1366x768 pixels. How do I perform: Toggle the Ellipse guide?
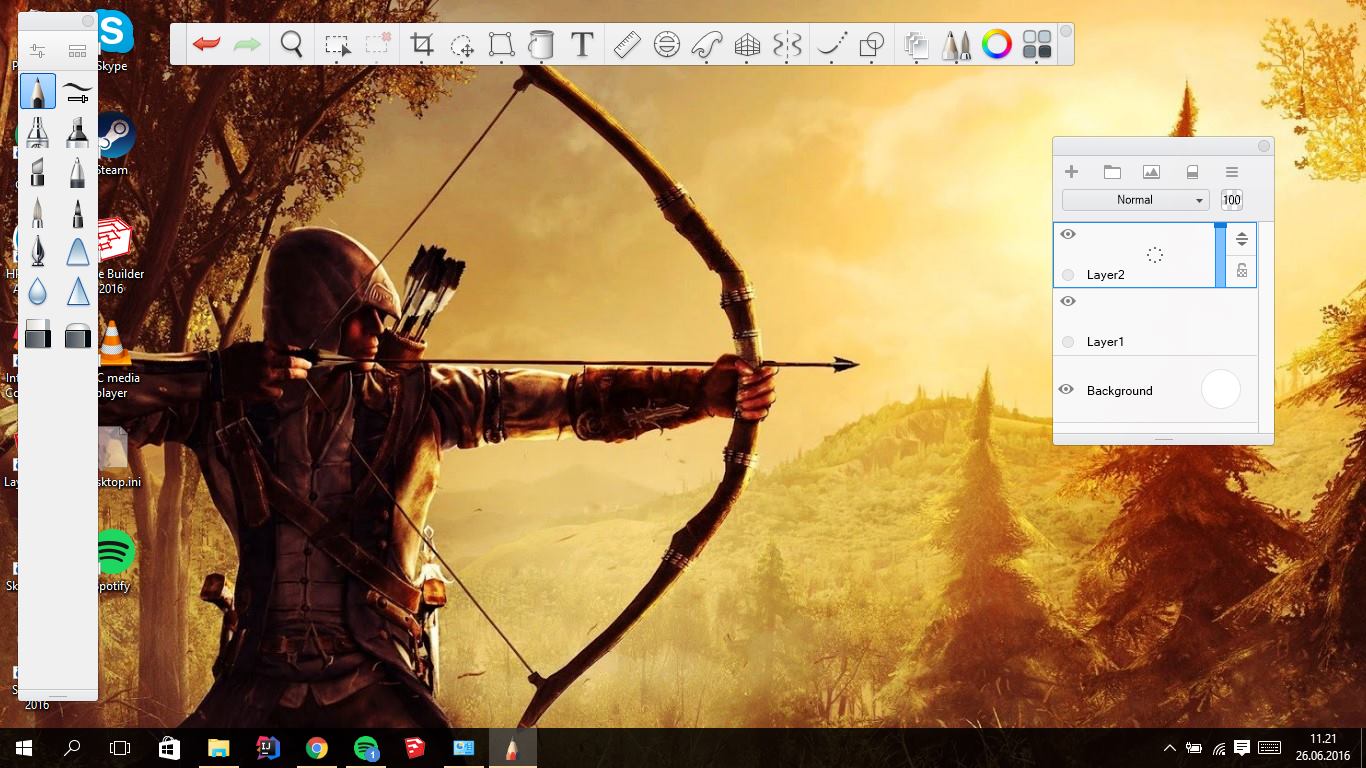[667, 44]
